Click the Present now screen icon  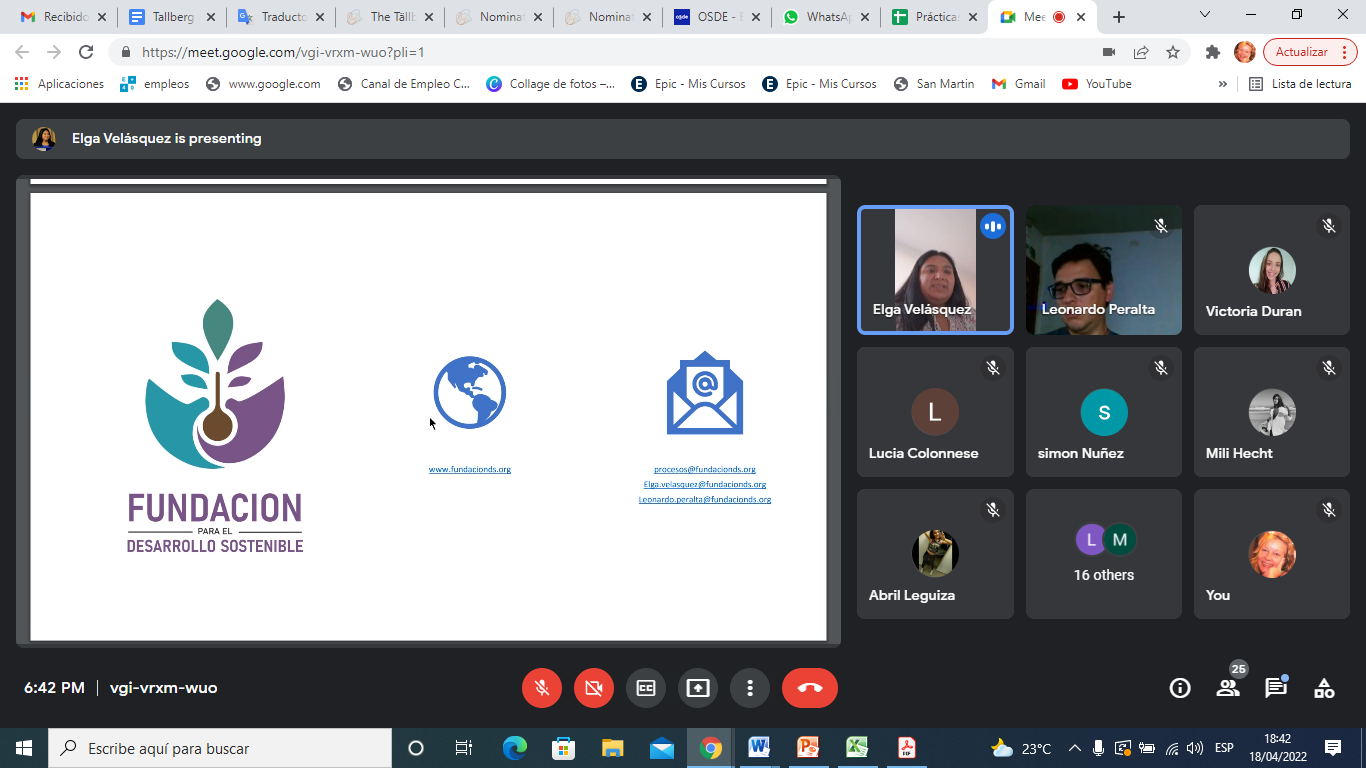tap(698, 688)
